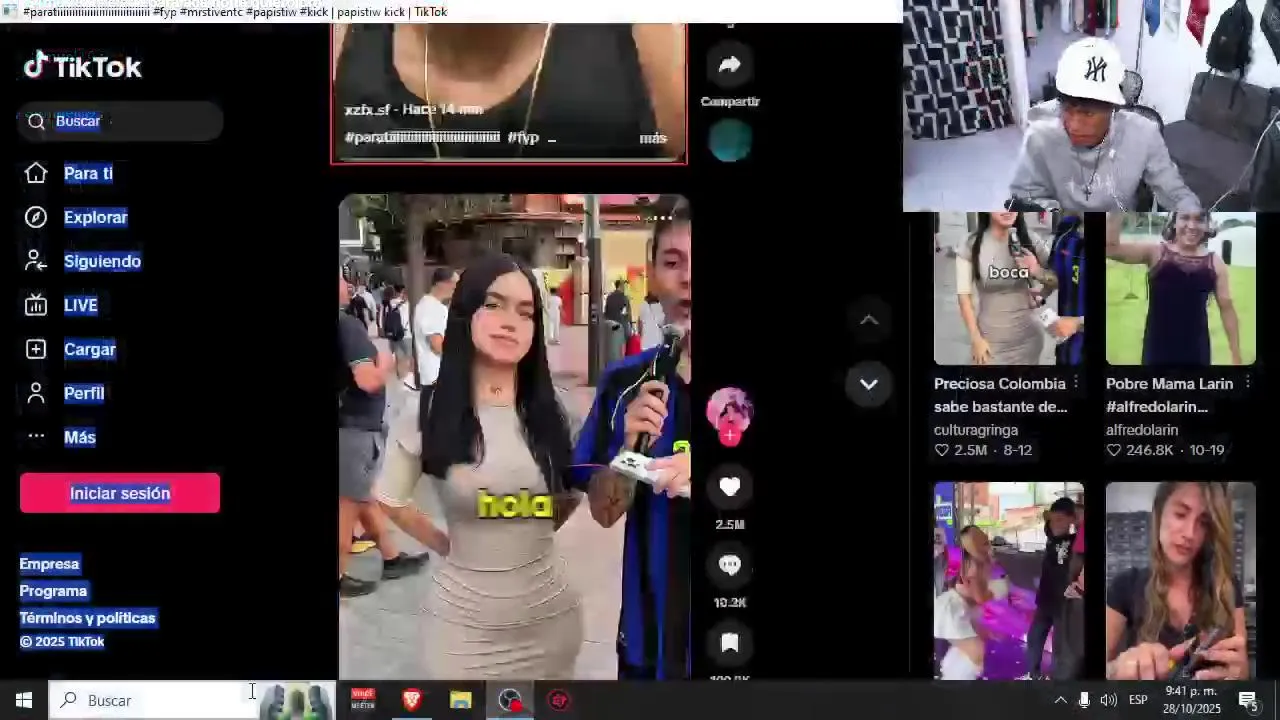
Task: Open the blonde woman video thumbnail
Action: point(1180,581)
